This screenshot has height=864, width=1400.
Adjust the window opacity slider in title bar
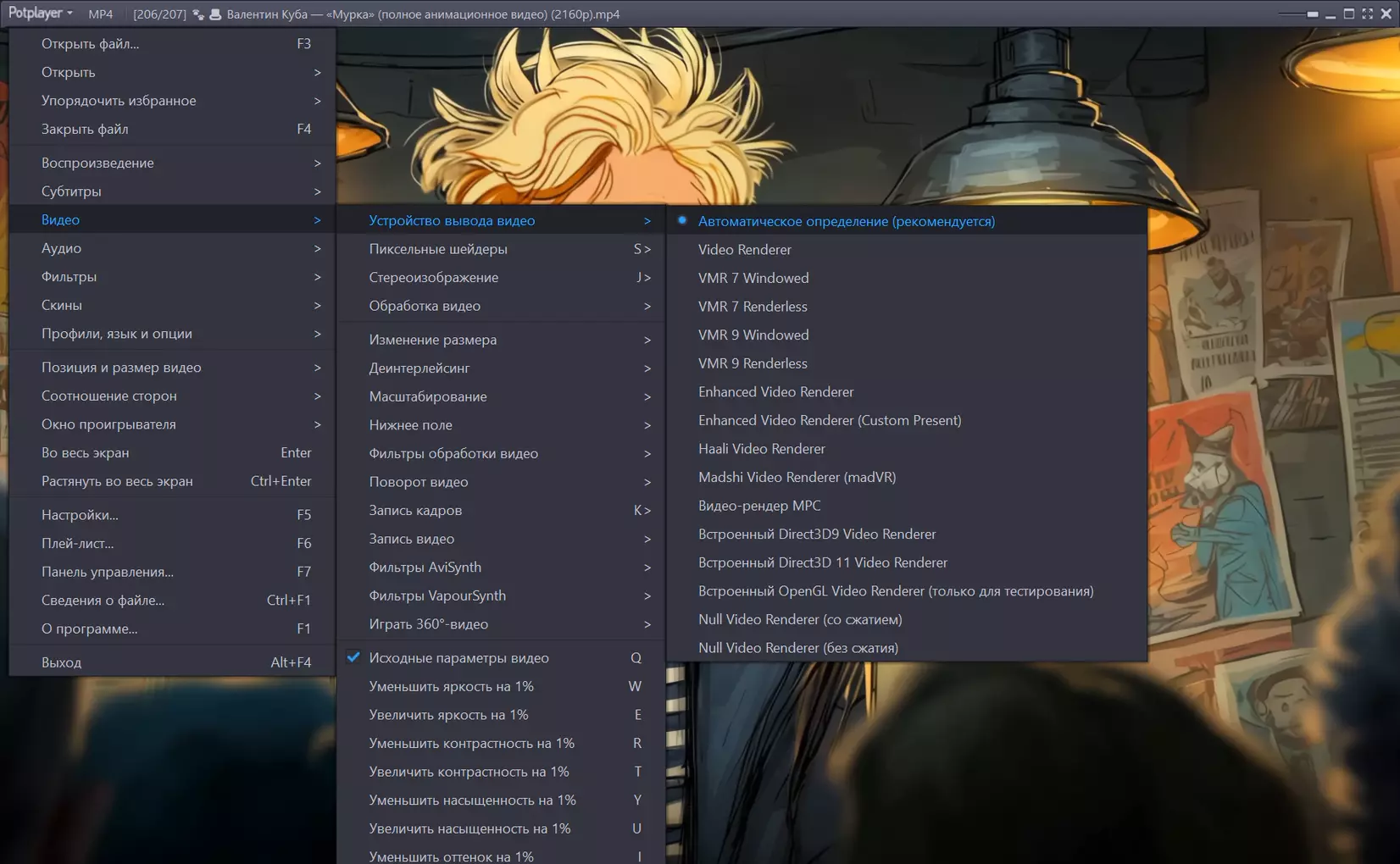1298,14
